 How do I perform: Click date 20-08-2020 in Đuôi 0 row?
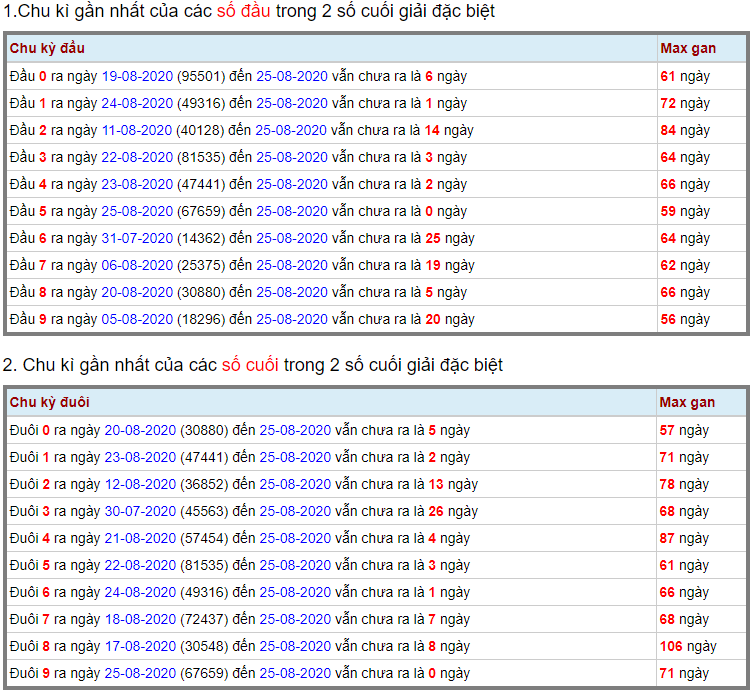(140, 430)
